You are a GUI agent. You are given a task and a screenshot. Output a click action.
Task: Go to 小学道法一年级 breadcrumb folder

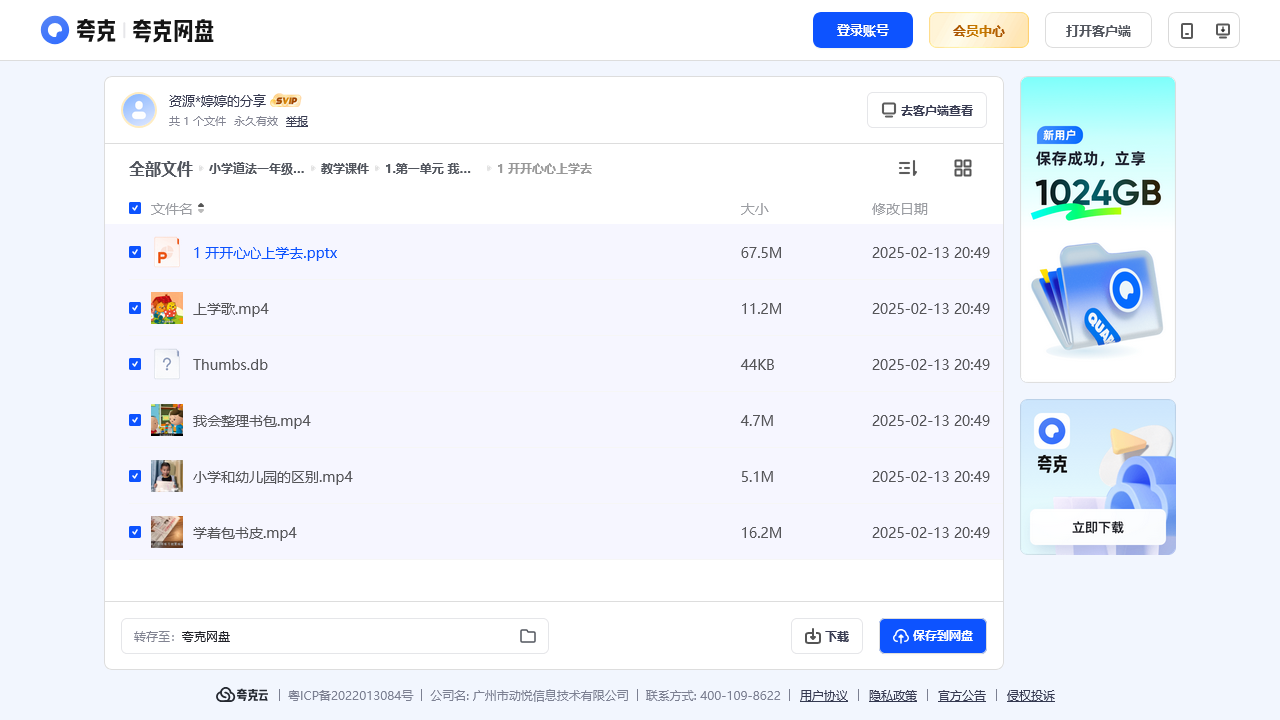257,169
